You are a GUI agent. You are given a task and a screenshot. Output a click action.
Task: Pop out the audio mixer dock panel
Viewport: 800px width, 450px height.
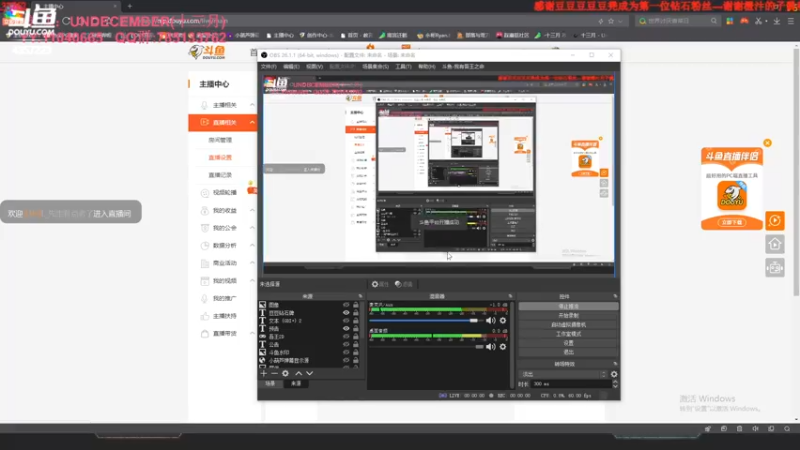(x=510, y=296)
